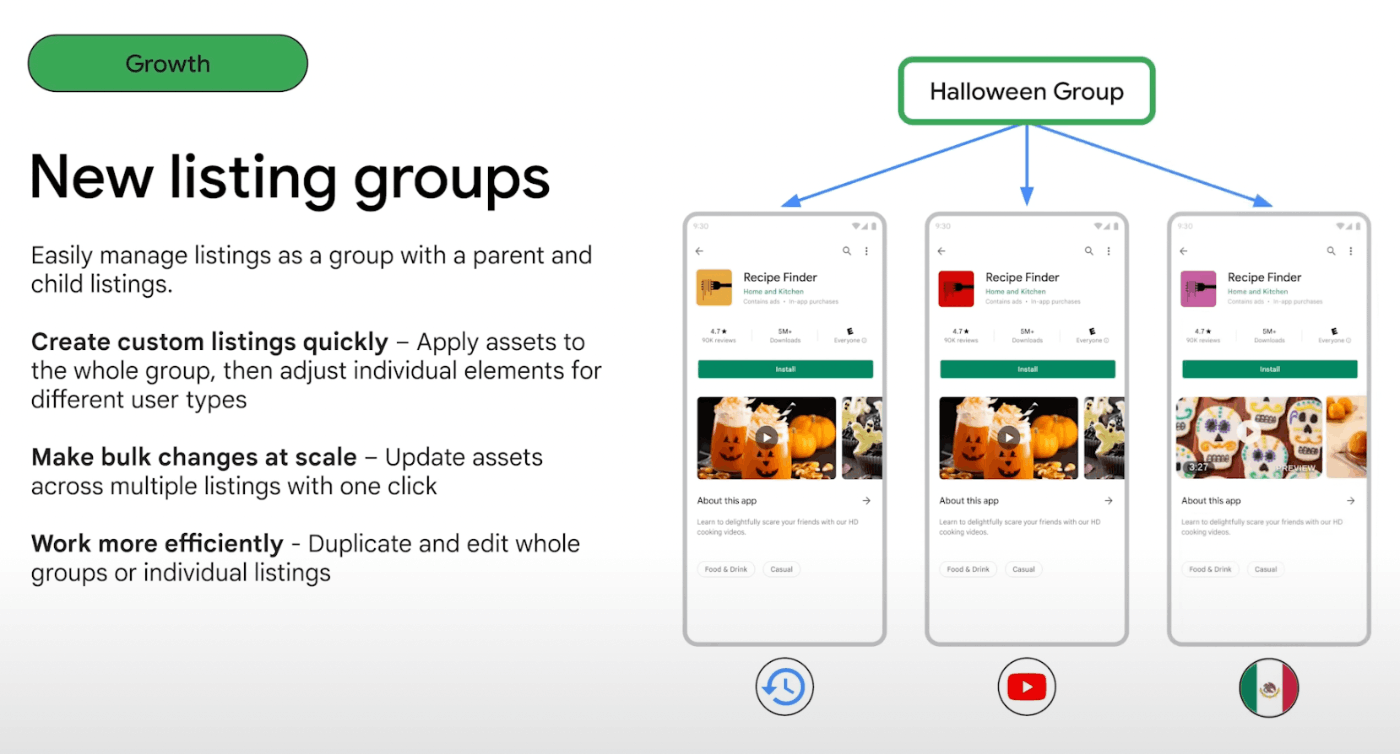This screenshot has height=754, width=1400.
Task: Click the Mexico flag icon below right phone
Action: click(x=1269, y=687)
